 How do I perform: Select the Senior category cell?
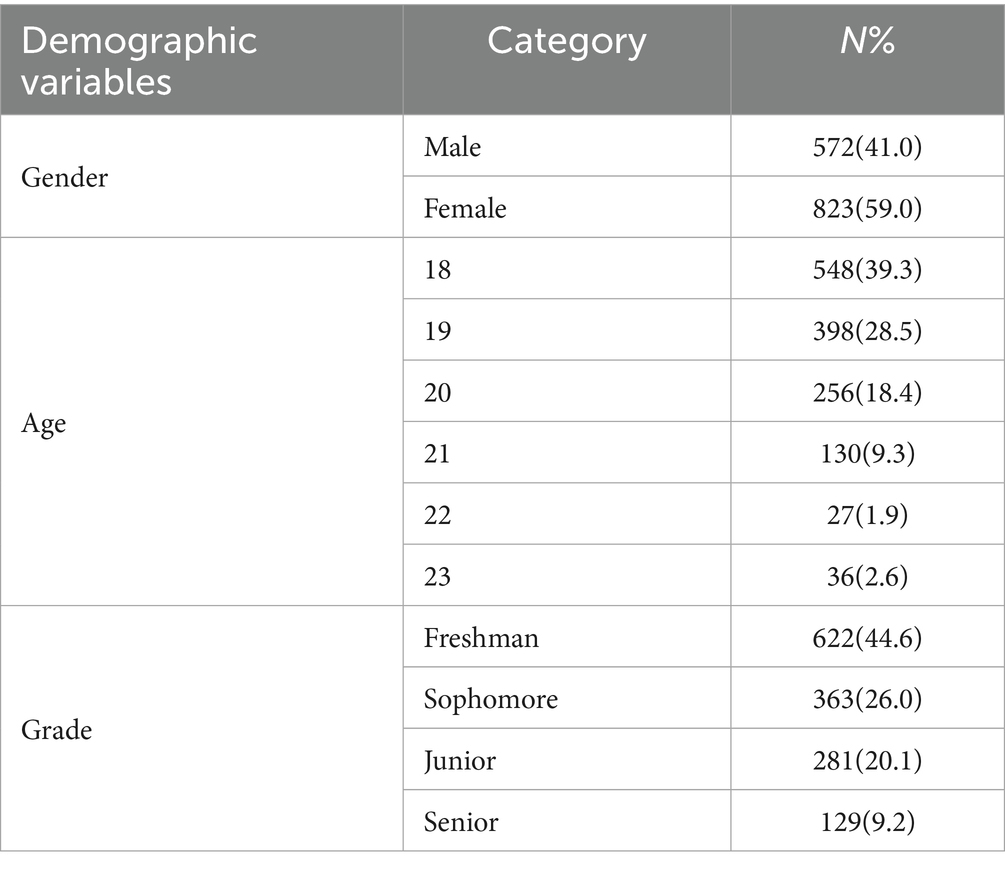pos(461,822)
